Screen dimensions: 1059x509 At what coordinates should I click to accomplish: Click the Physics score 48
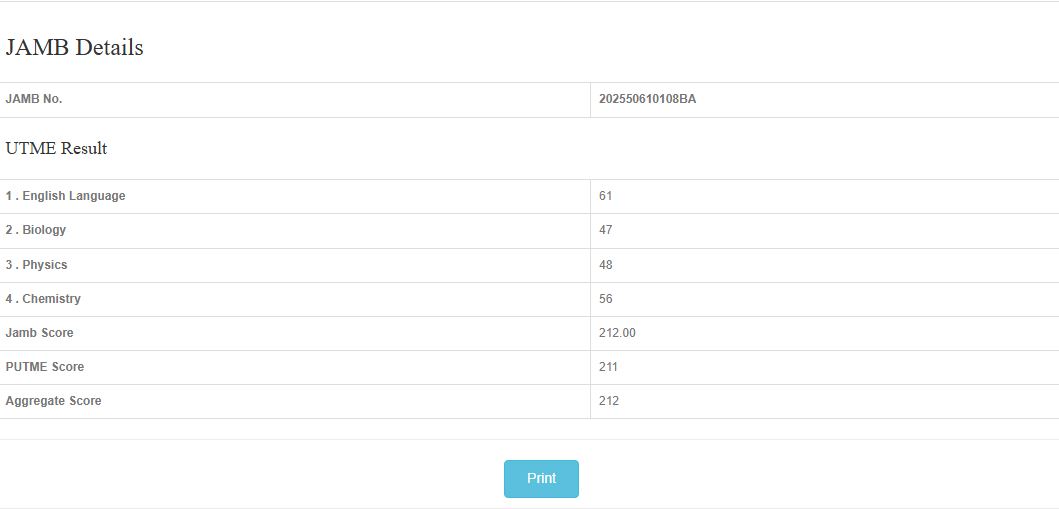point(605,265)
